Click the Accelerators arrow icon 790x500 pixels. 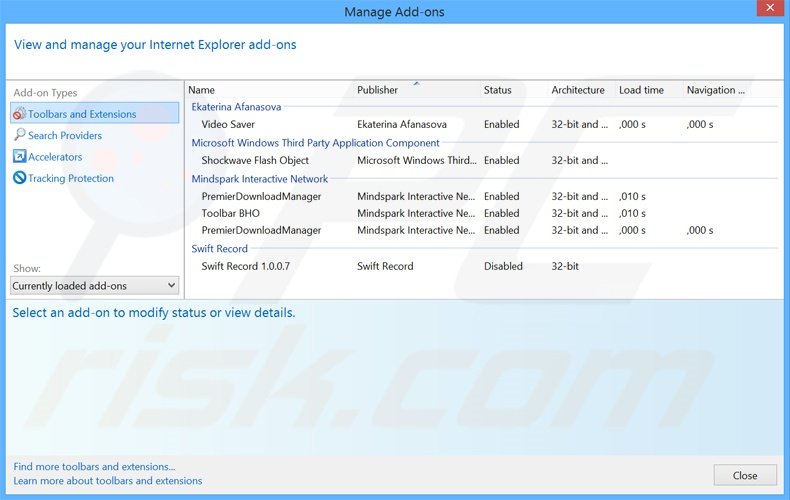pos(19,157)
